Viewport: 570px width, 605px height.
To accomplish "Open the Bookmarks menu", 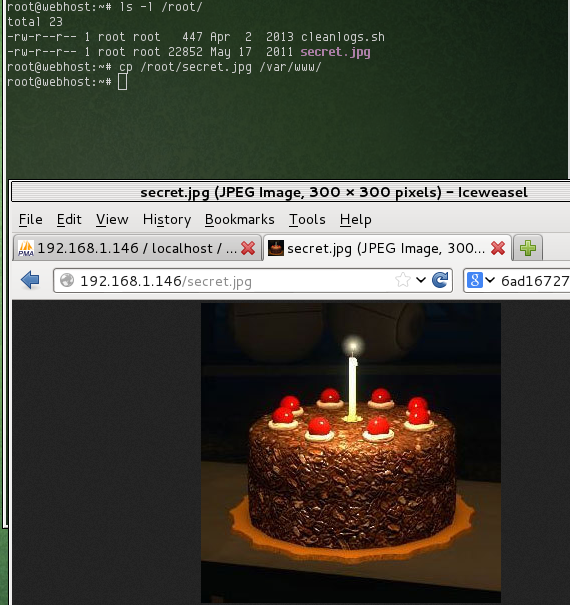I will (x=240, y=220).
